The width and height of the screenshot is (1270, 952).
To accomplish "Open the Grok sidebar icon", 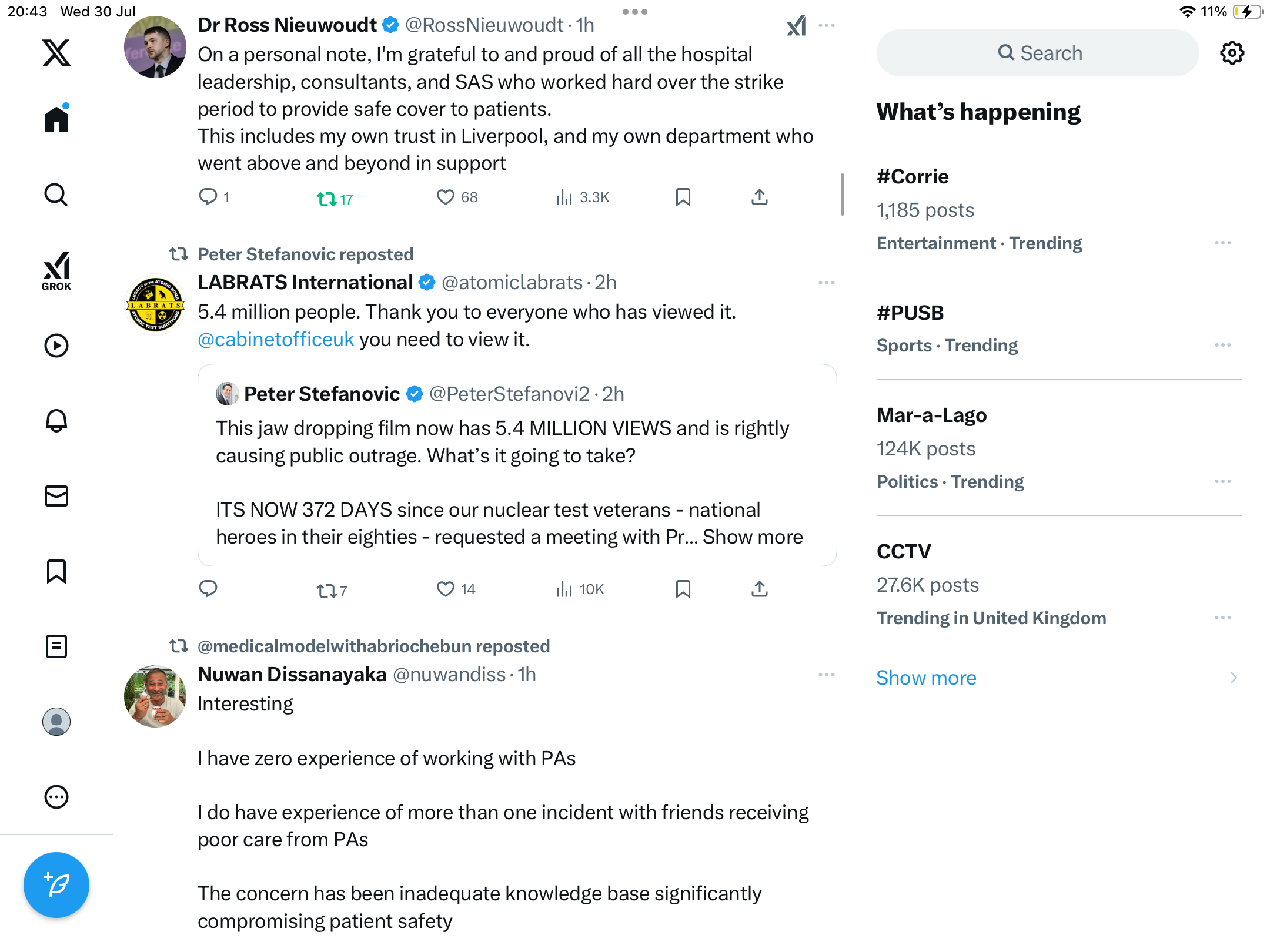I will [56, 271].
